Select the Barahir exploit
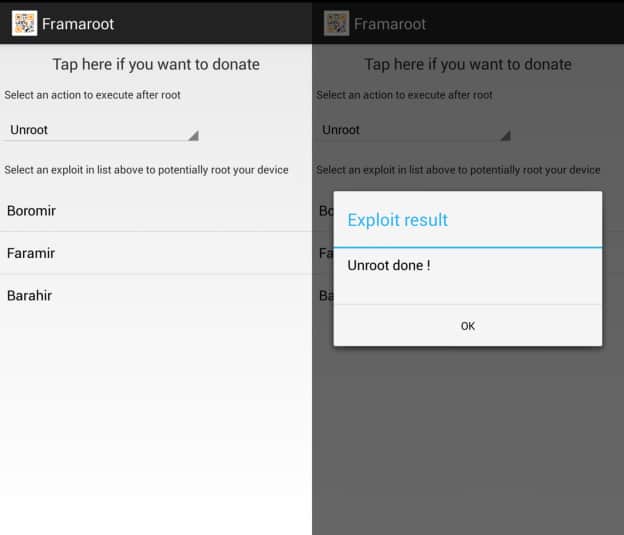 coord(156,296)
